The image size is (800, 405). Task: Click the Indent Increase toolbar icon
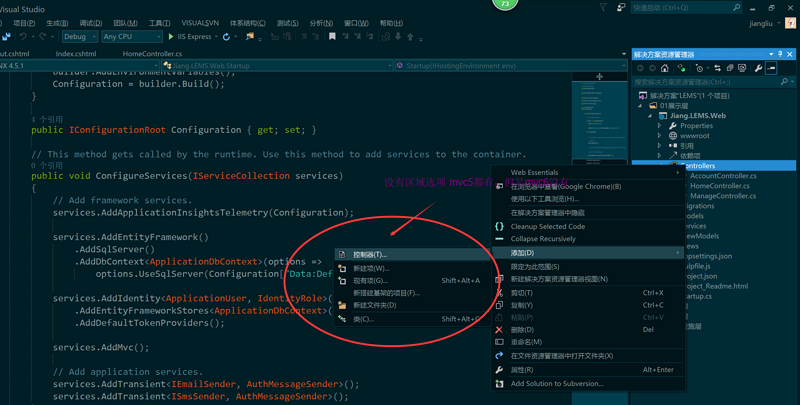287,36
